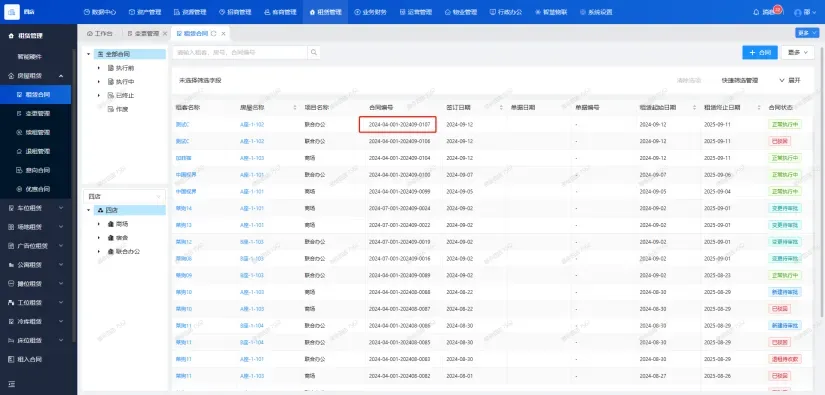Open 智能硬件 in the sidebar
The width and height of the screenshot is (825, 395).
pos(35,57)
